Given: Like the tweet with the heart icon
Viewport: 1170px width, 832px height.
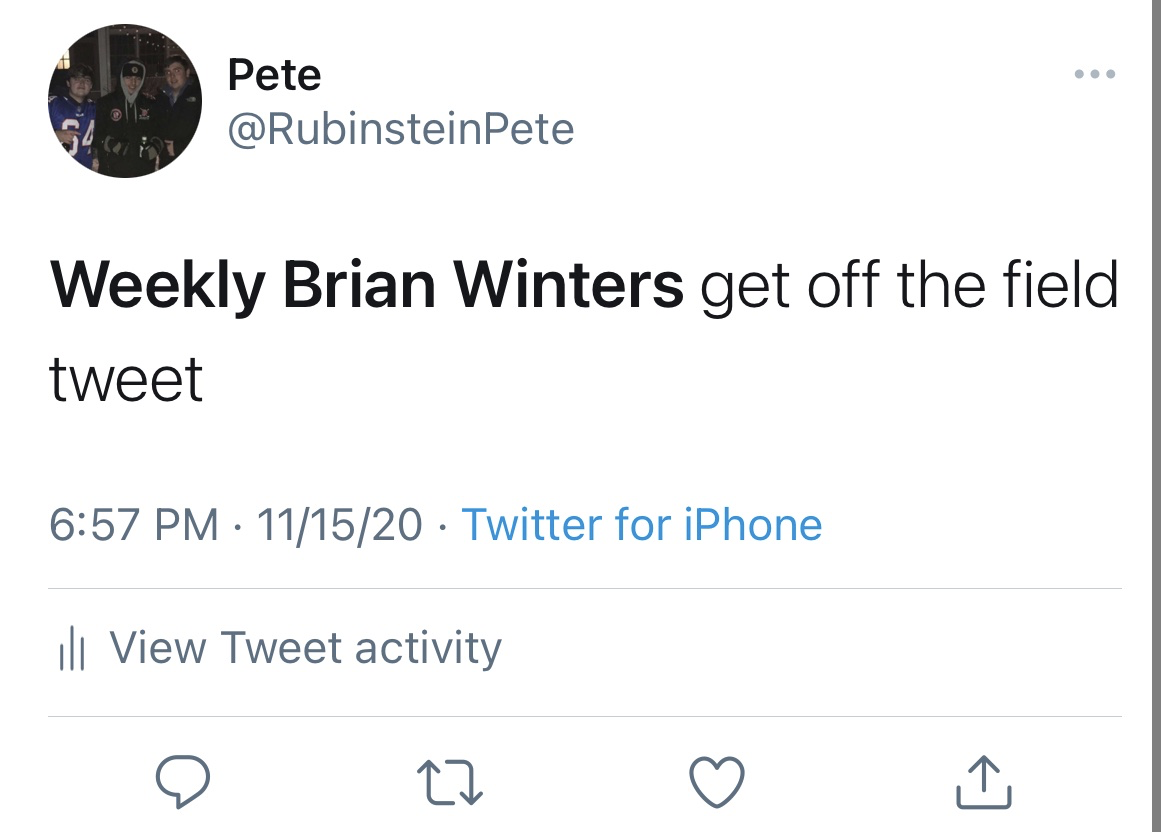Looking at the screenshot, I should point(717,782).
